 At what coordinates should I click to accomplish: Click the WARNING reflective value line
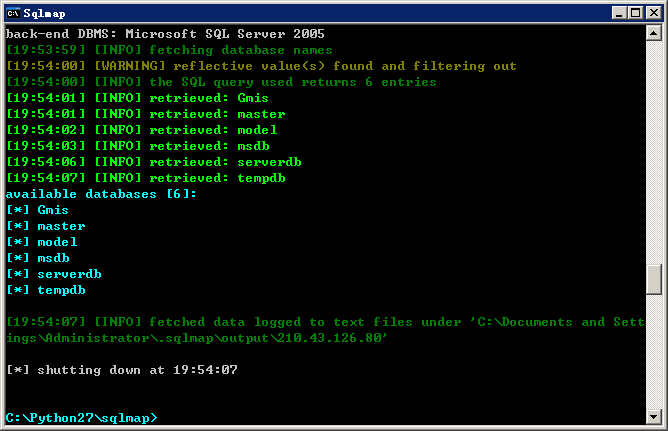(261, 66)
